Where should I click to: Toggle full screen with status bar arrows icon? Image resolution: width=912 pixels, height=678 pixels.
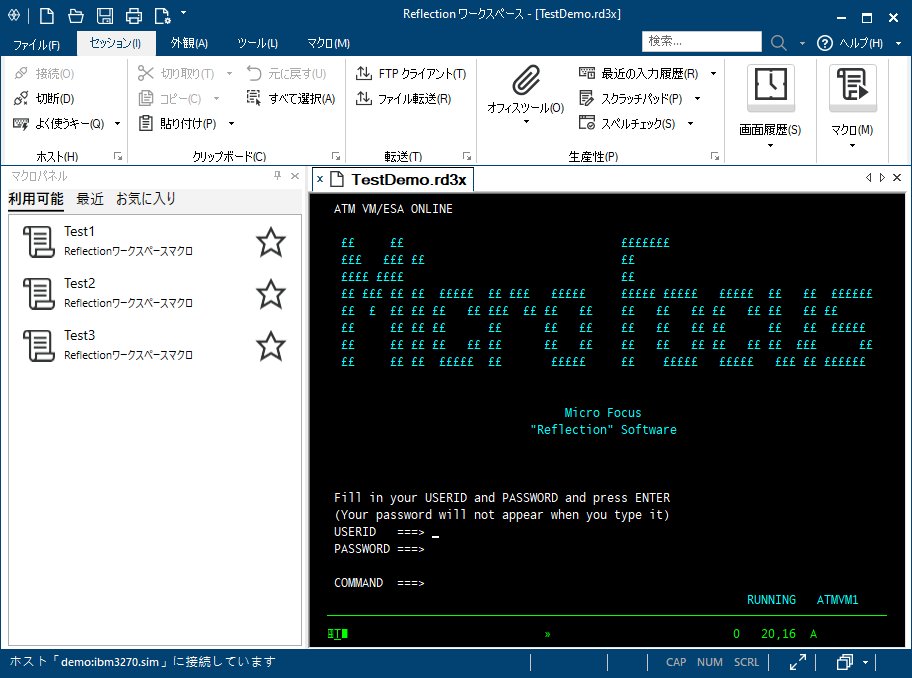(x=797, y=662)
